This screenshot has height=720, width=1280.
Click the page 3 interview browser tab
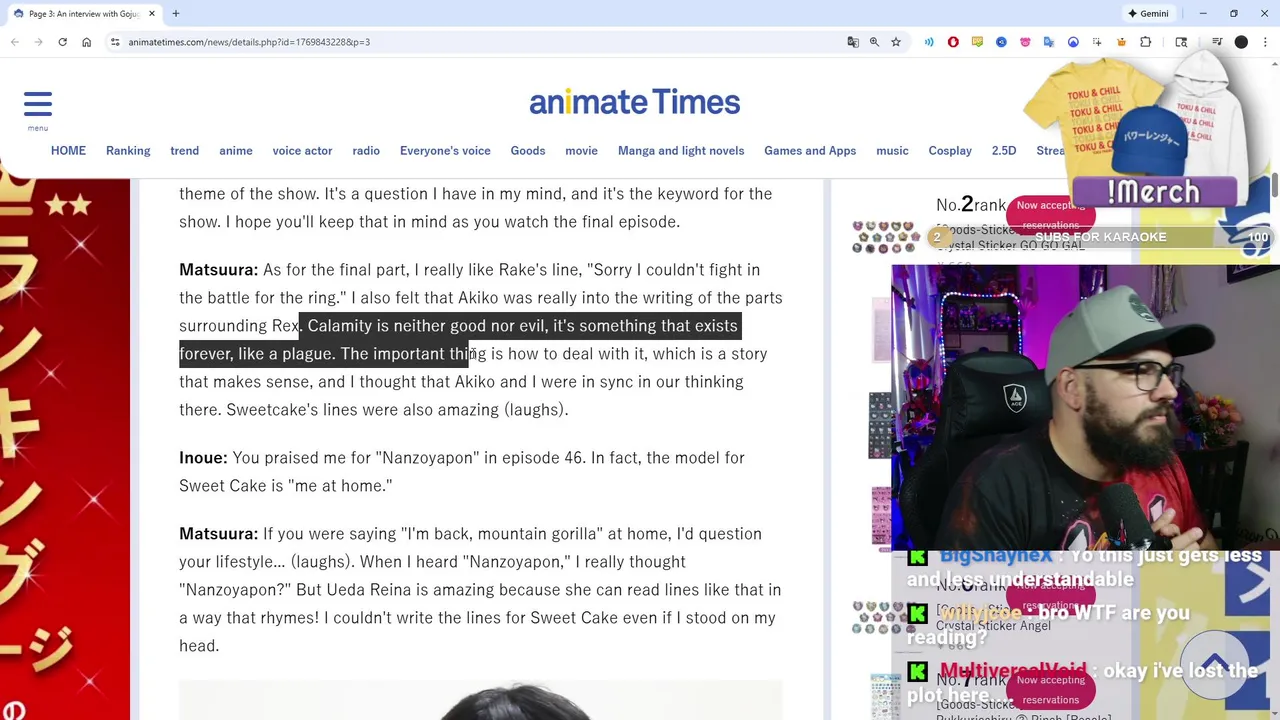(x=83, y=13)
